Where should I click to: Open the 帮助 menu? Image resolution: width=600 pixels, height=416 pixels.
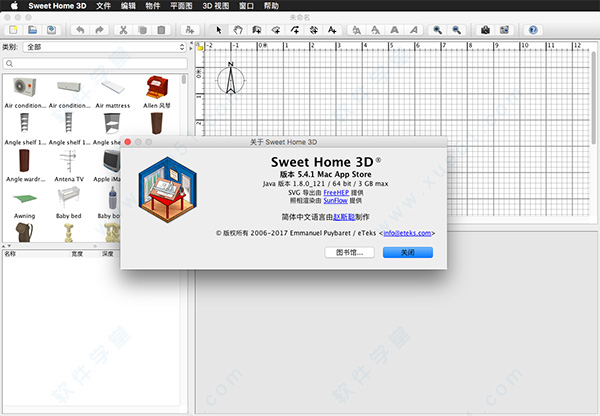pyautogui.click(x=271, y=6)
